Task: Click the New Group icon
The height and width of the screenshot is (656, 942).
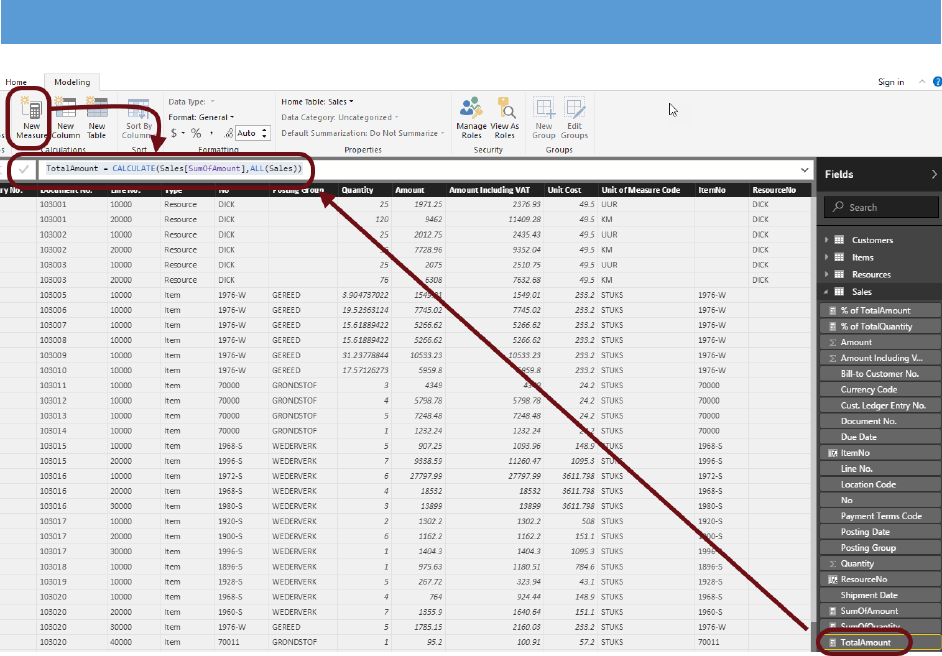Action: [544, 110]
